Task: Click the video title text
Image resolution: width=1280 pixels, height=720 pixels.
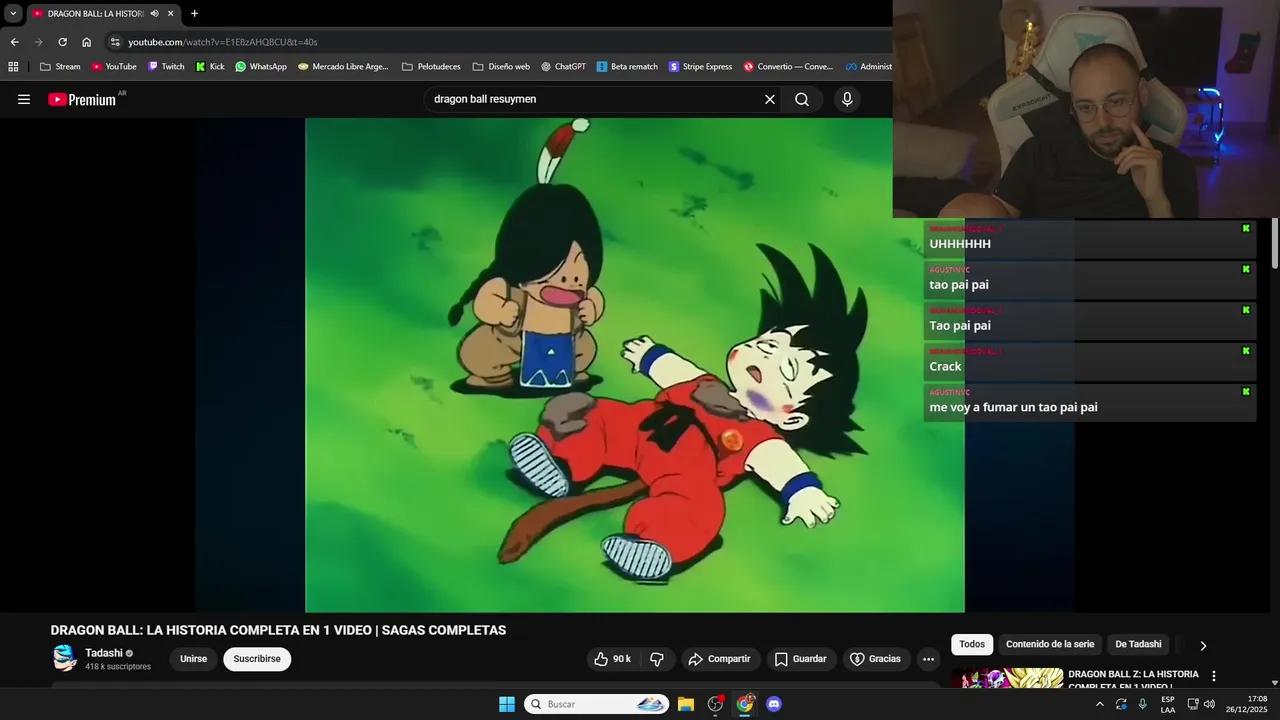Action: (278, 630)
